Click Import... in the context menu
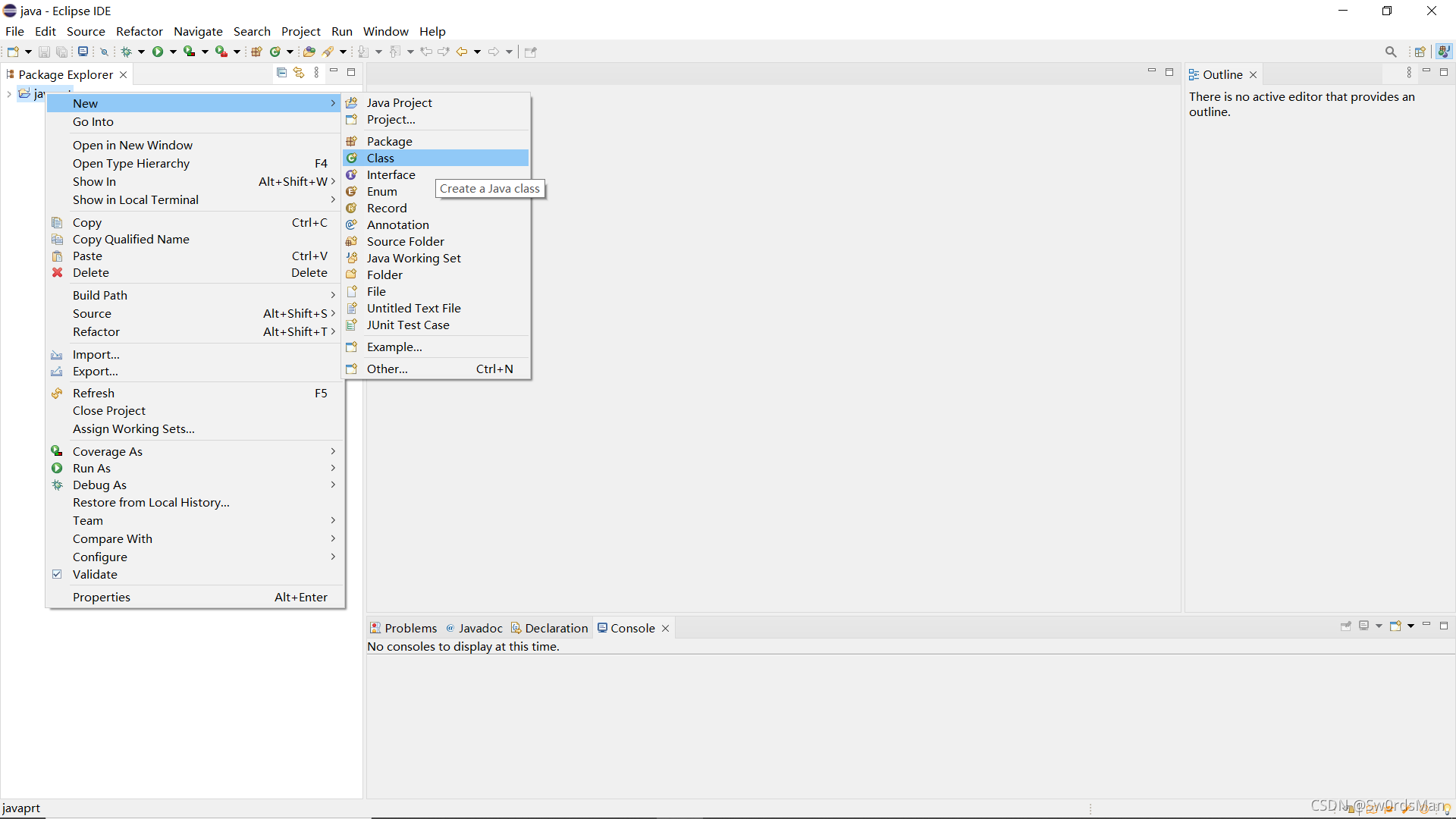Screen dimensions: 1456x819 coord(194,354)
